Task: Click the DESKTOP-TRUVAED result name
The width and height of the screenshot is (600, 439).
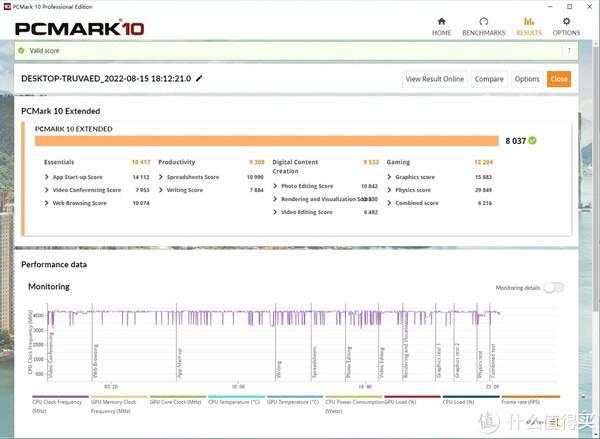Action: 106,78
